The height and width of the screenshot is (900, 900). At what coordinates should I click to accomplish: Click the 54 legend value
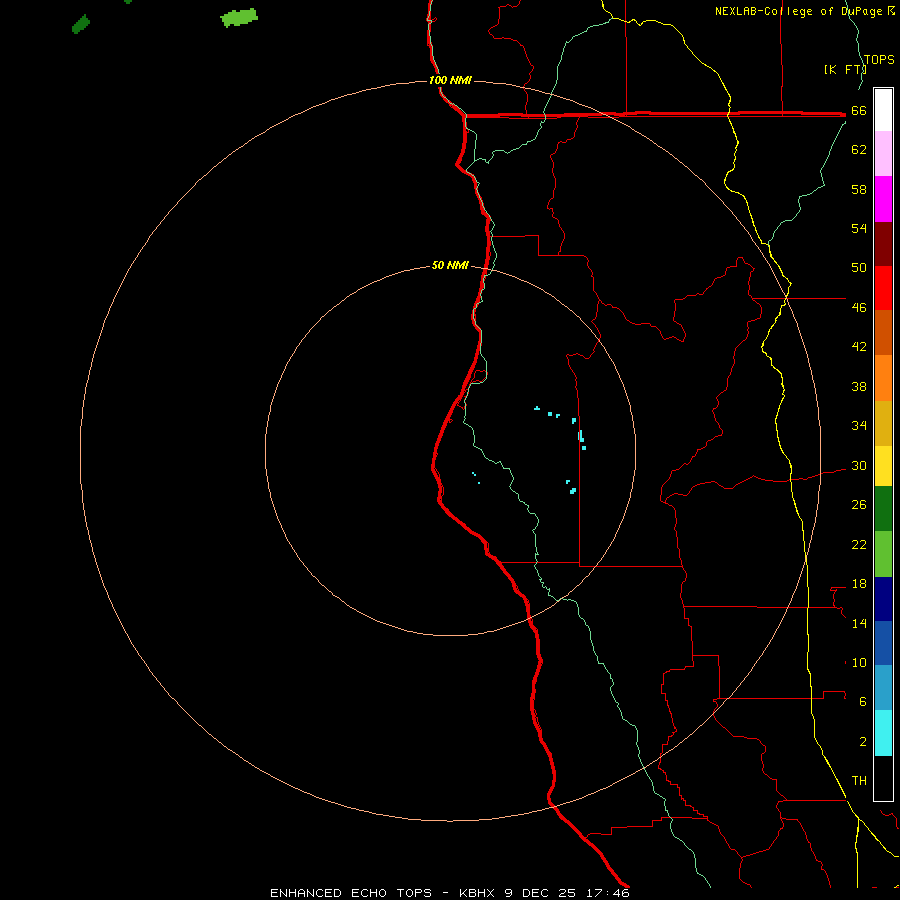point(859,228)
